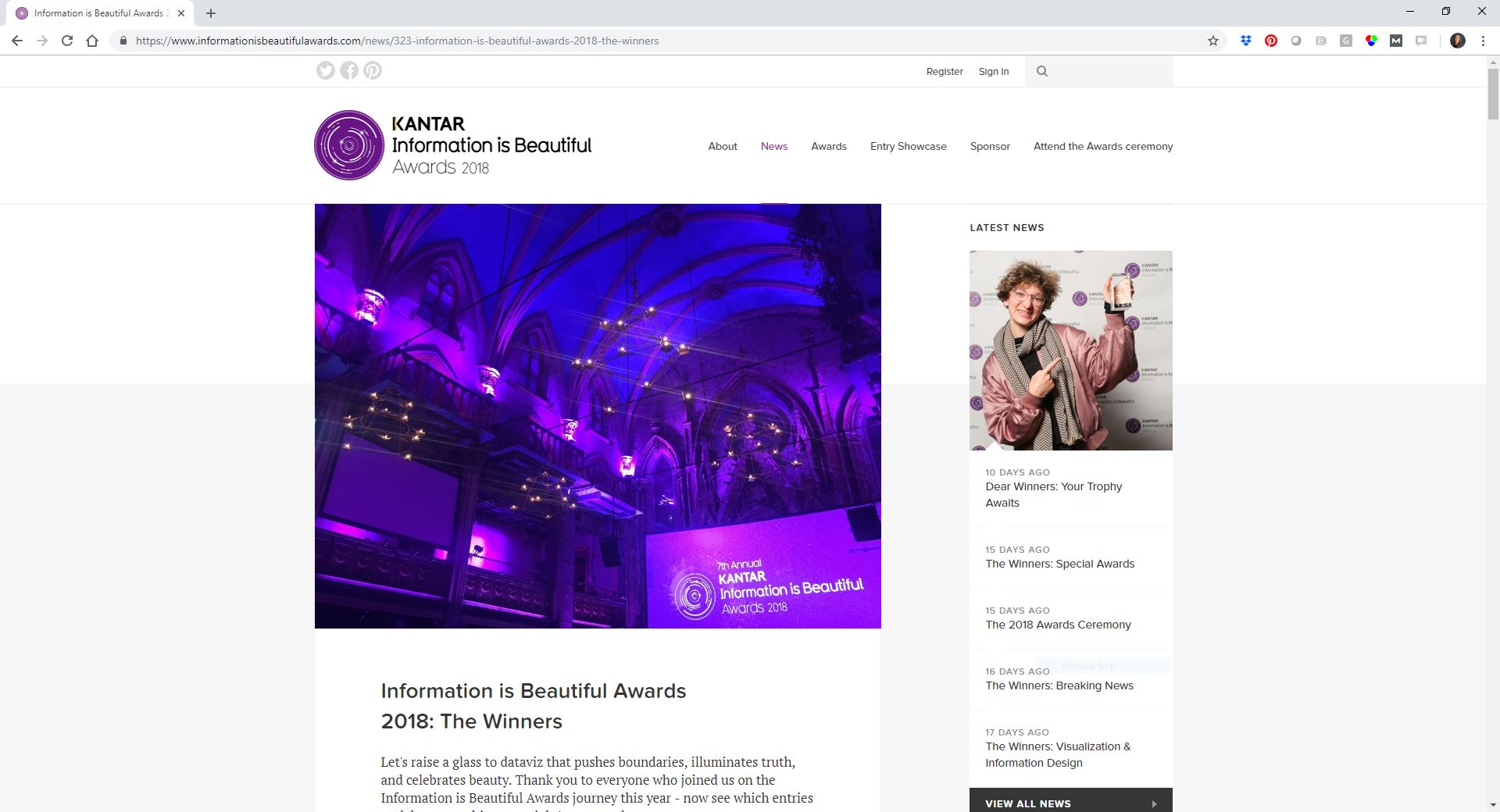Screen dimensions: 1500x812
Task: Select the Awards item in the navigation
Action: click(828, 146)
